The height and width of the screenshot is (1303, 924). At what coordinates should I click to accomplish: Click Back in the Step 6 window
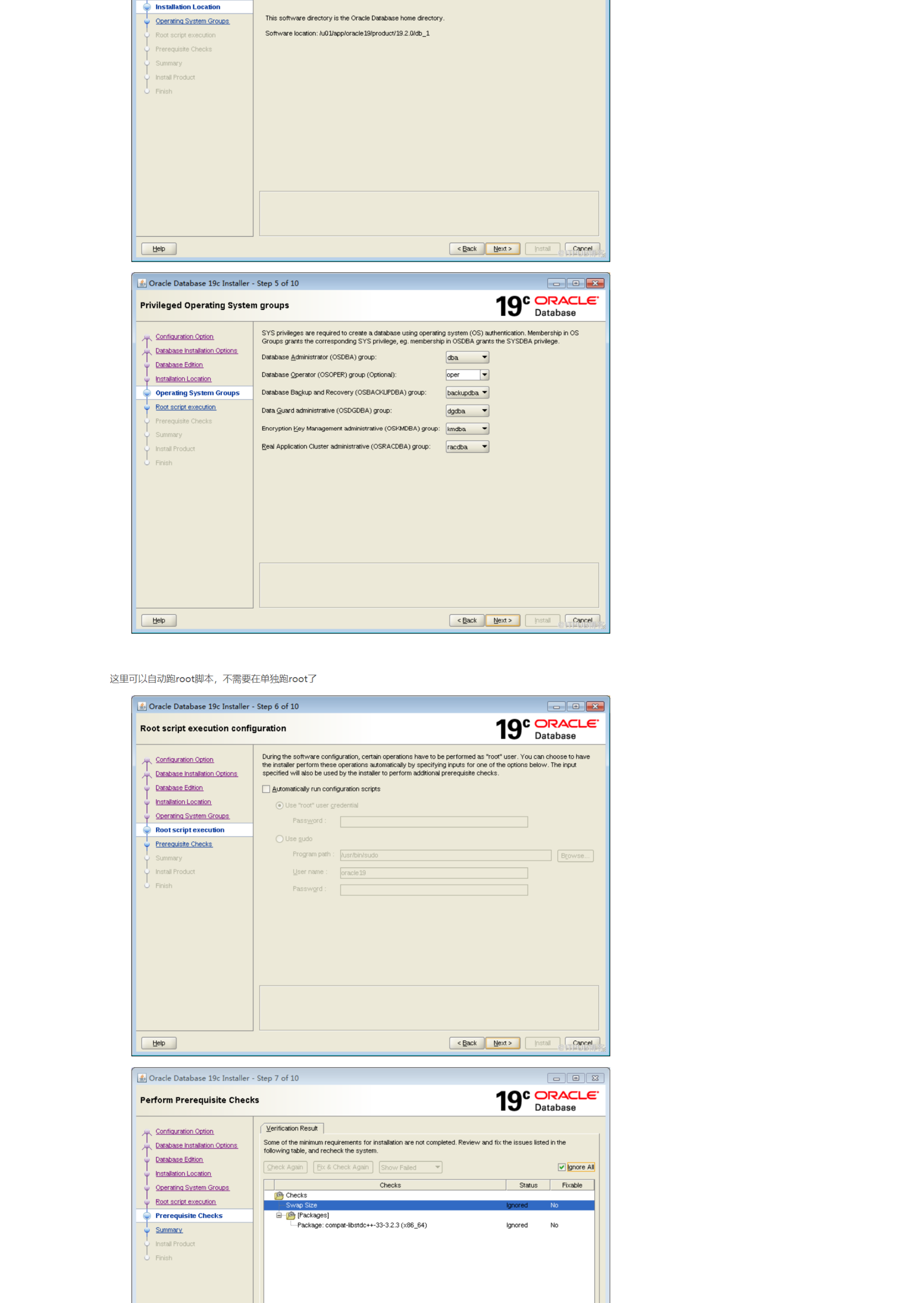[x=467, y=1043]
